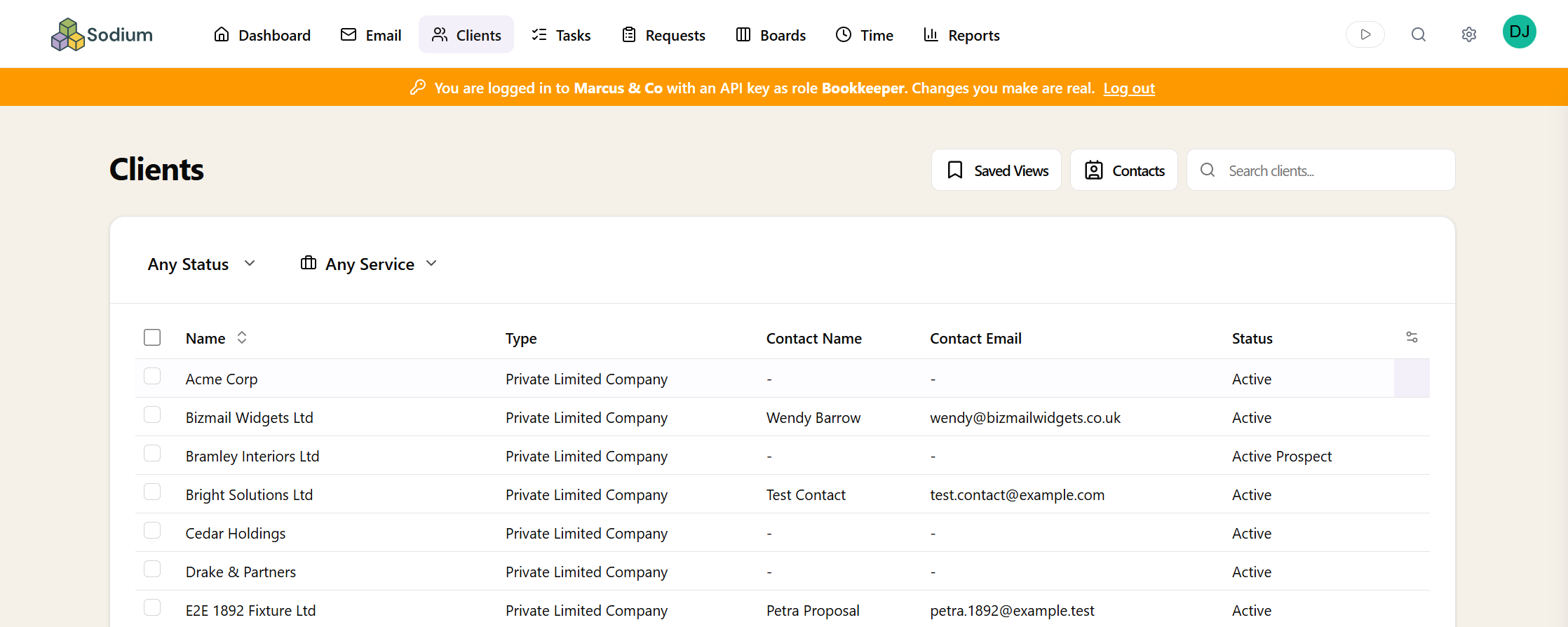Click Petra Proposal contact name
The height and width of the screenshot is (627, 1568).
click(813, 610)
